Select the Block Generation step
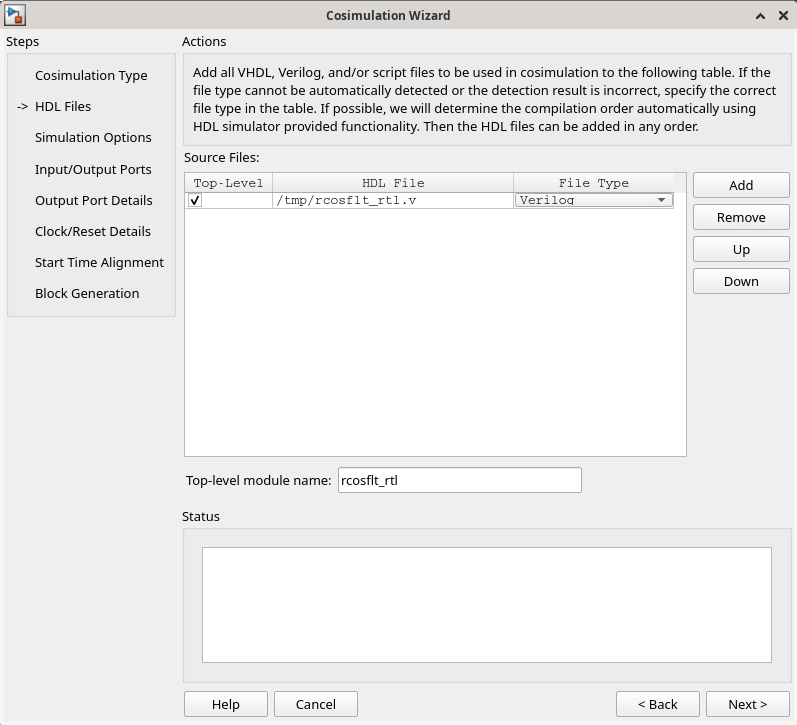 [x=87, y=293]
